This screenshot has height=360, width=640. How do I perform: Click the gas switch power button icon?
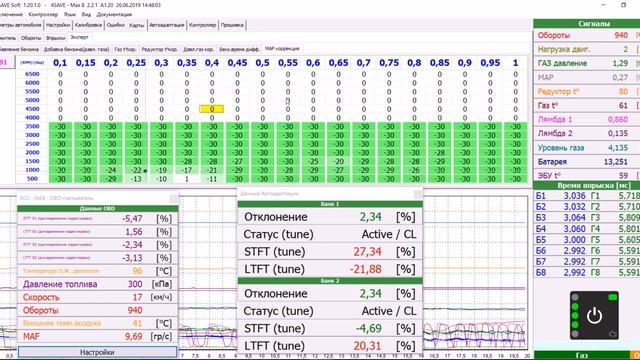point(594,316)
